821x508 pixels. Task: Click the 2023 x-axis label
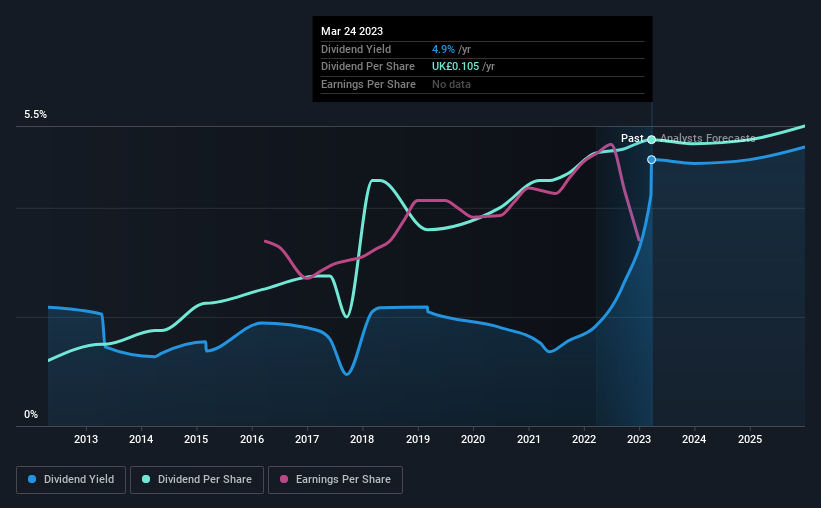(x=639, y=439)
